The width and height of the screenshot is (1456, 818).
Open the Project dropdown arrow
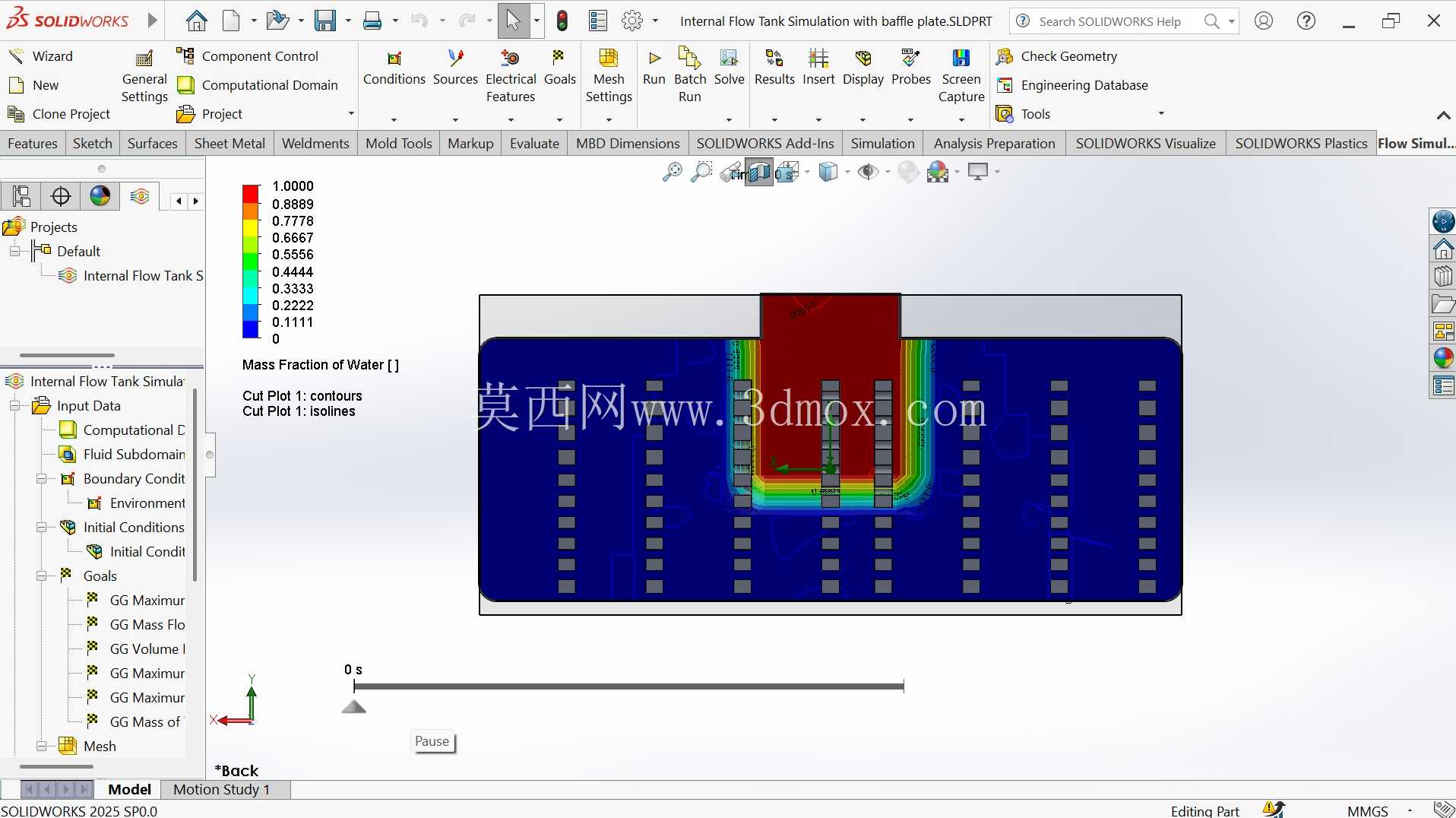(x=351, y=114)
